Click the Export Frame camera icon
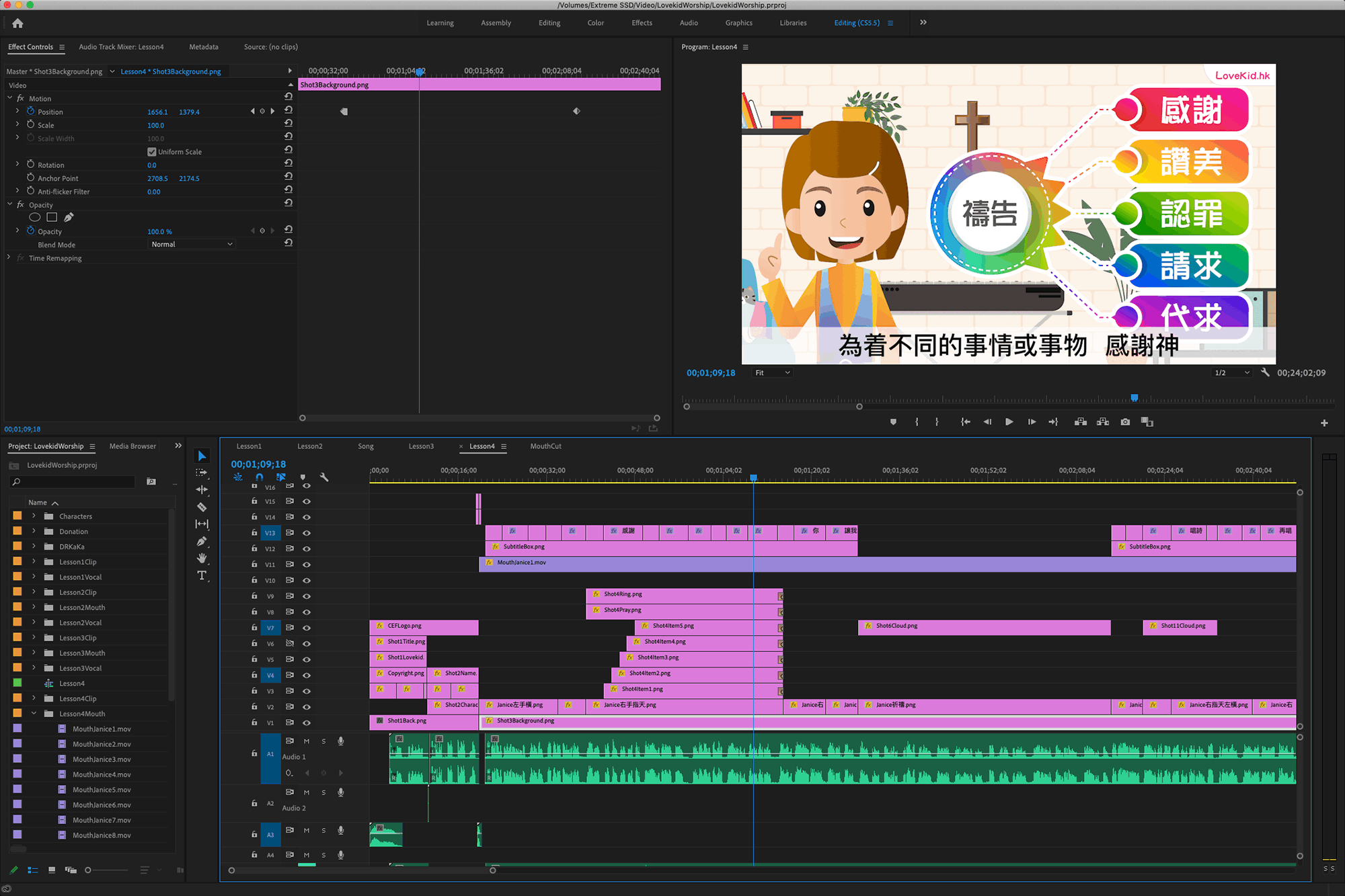 click(1125, 422)
